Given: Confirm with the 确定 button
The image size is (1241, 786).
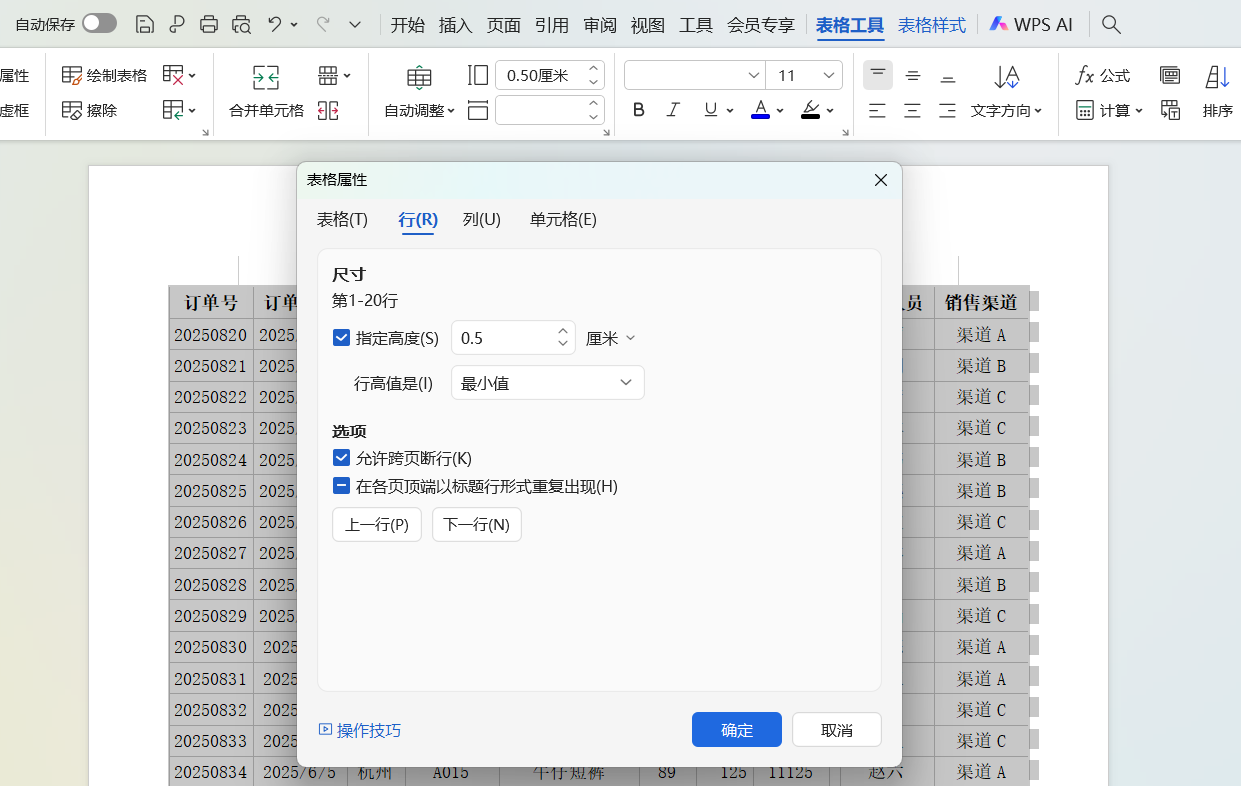Looking at the screenshot, I should tap(737, 729).
